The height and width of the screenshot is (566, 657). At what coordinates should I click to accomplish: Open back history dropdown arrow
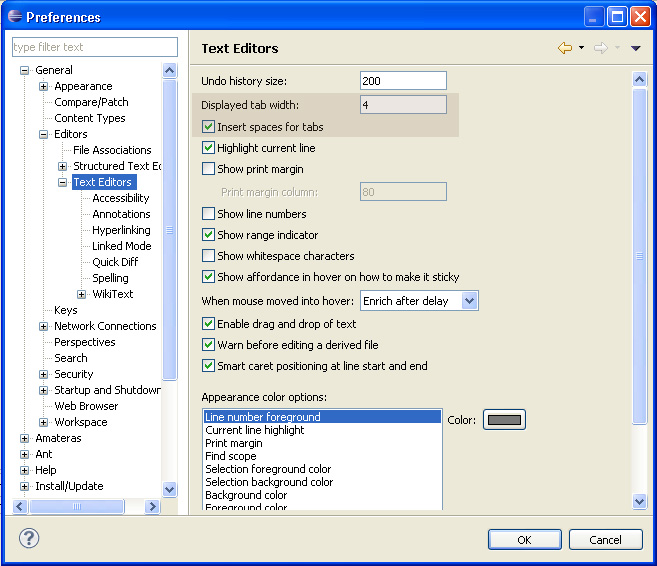[581, 48]
